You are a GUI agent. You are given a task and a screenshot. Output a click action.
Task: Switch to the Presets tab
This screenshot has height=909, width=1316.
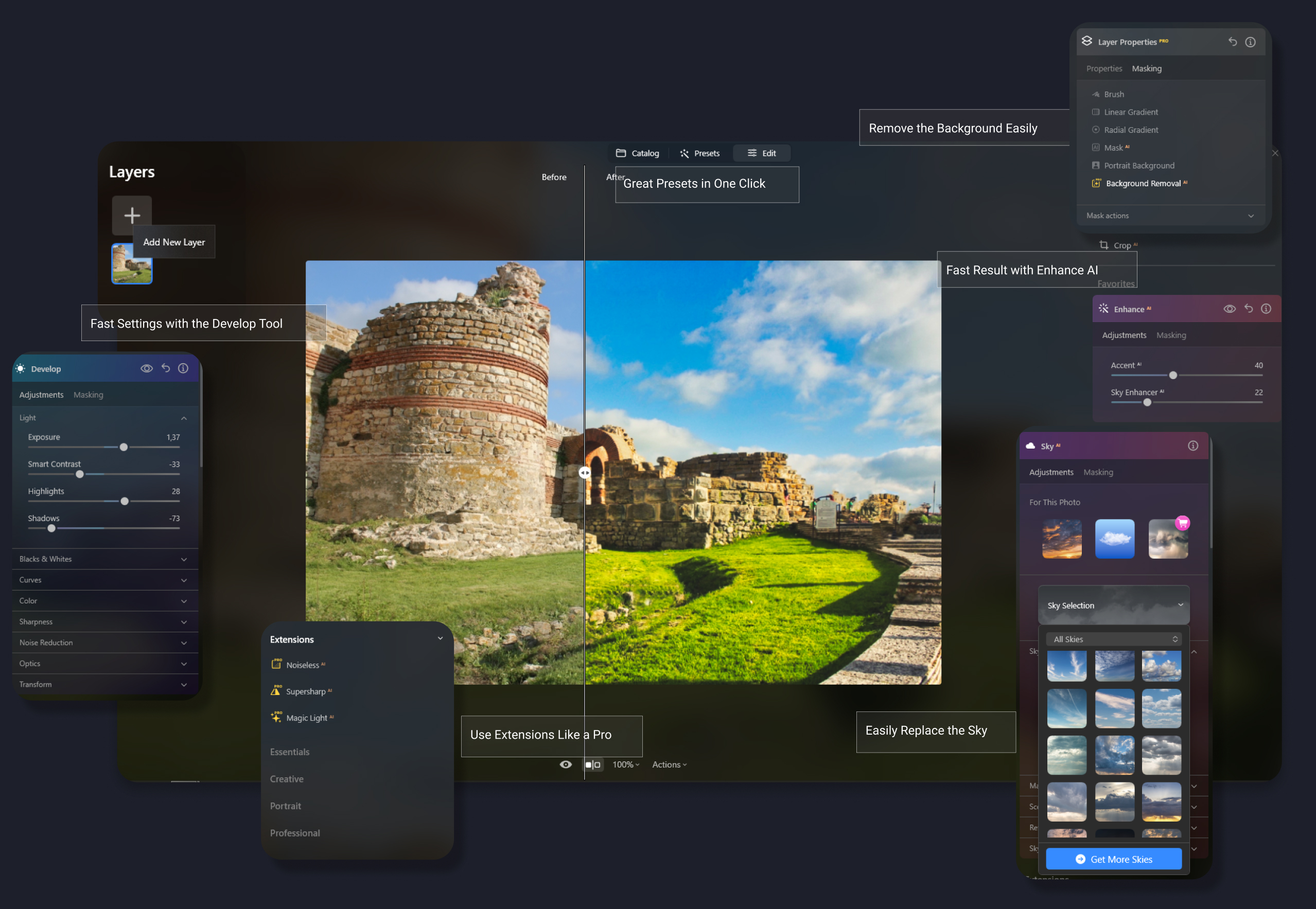pyautogui.click(x=699, y=153)
